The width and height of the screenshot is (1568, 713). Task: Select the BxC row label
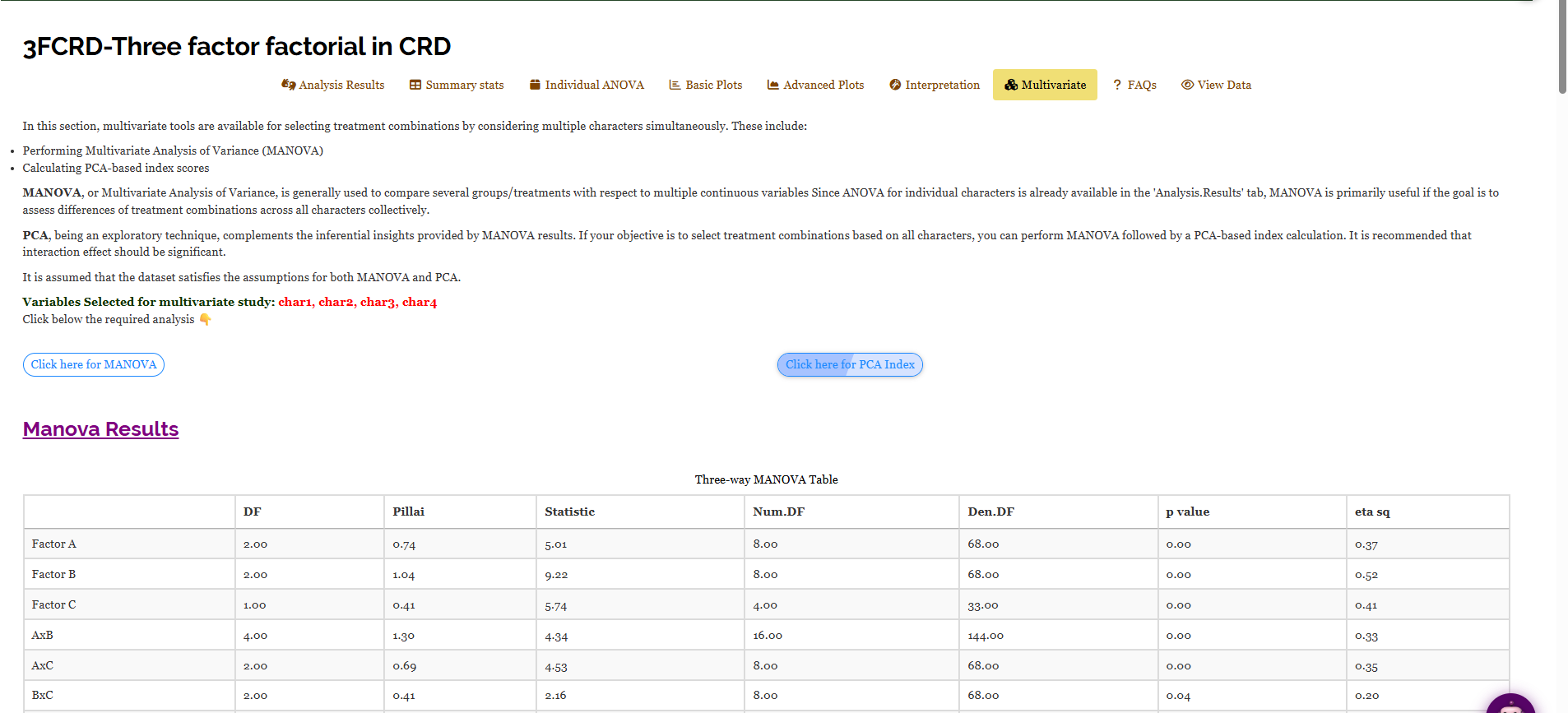coord(43,695)
